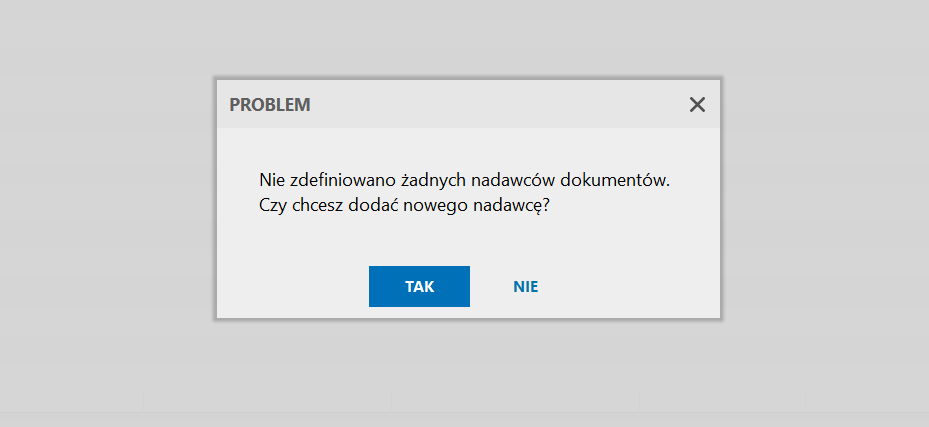This screenshot has height=427, width=929.
Task: Close the PROBLEM dialog with X
Action: tap(697, 105)
